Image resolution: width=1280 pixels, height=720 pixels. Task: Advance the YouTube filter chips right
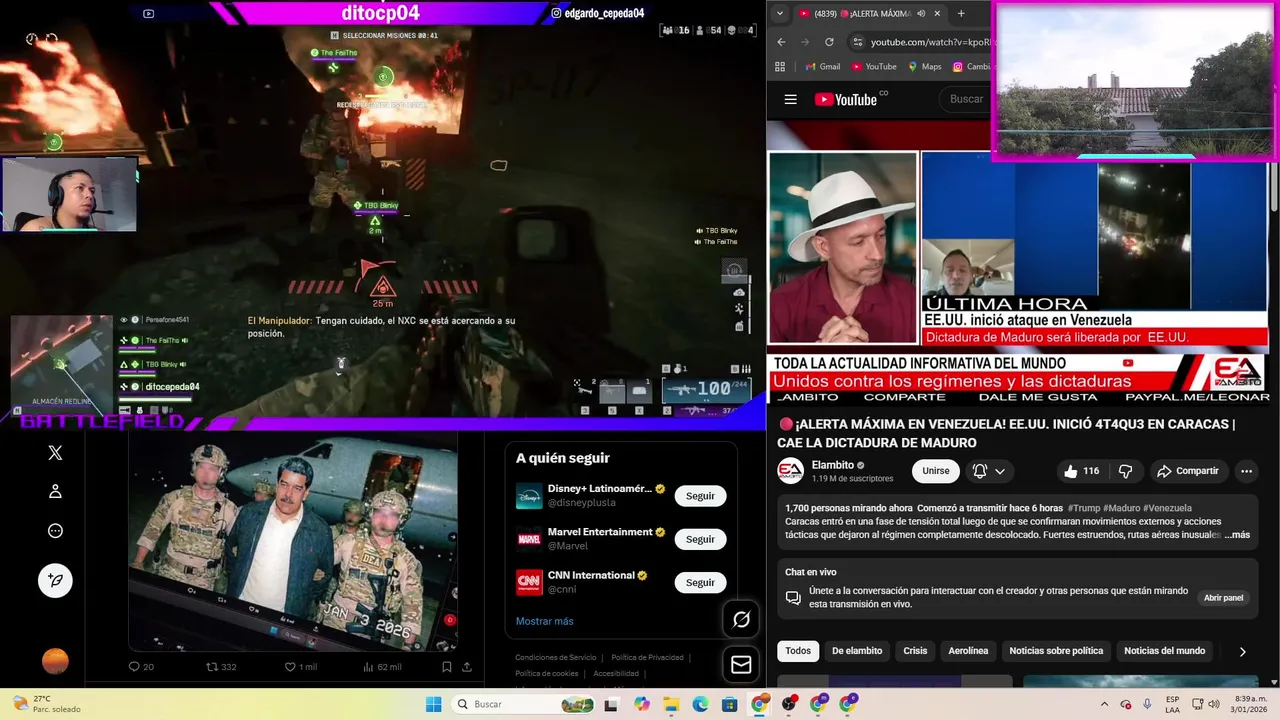point(1242,651)
